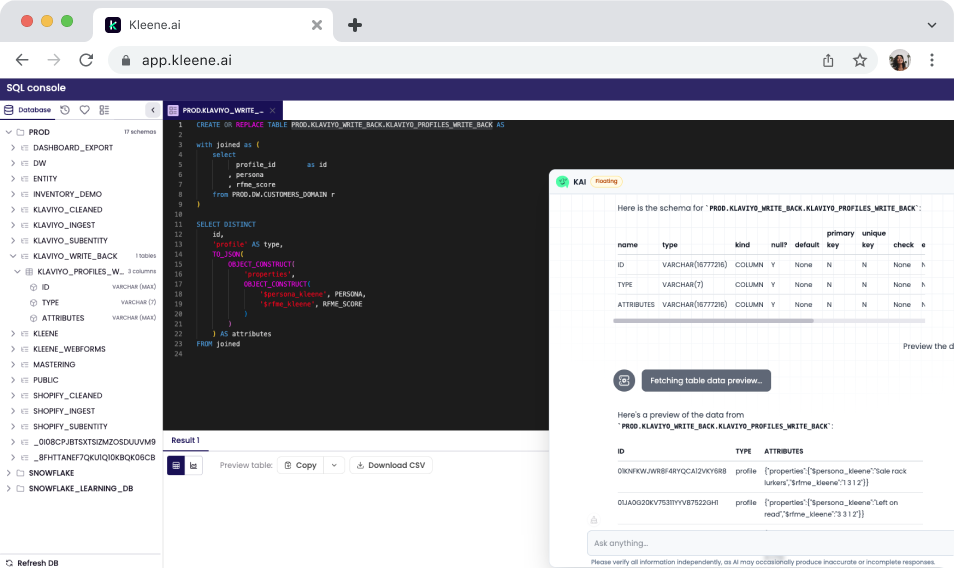The height and width of the screenshot is (568, 954).
Task: Collapse the PROD database node
Action: click(x=9, y=132)
